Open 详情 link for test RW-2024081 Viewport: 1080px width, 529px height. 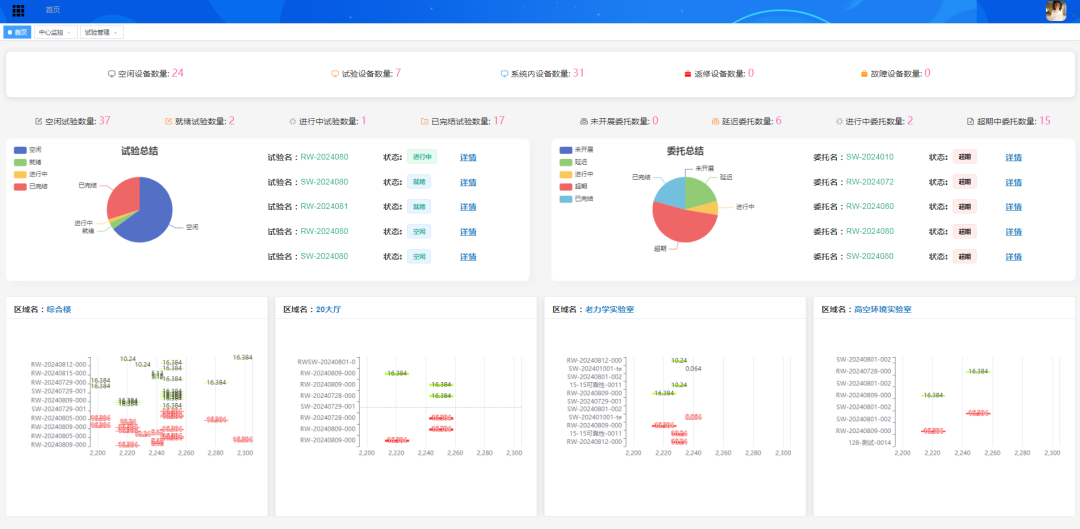[x=467, y=207]
